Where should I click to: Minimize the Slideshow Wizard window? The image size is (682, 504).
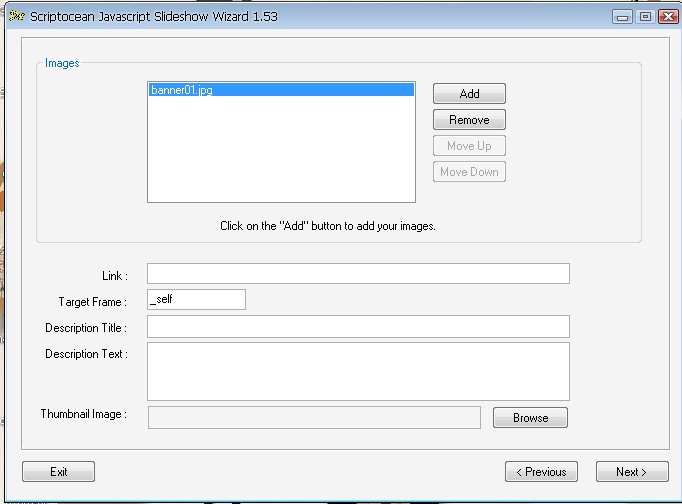click(x=622, y=17)
